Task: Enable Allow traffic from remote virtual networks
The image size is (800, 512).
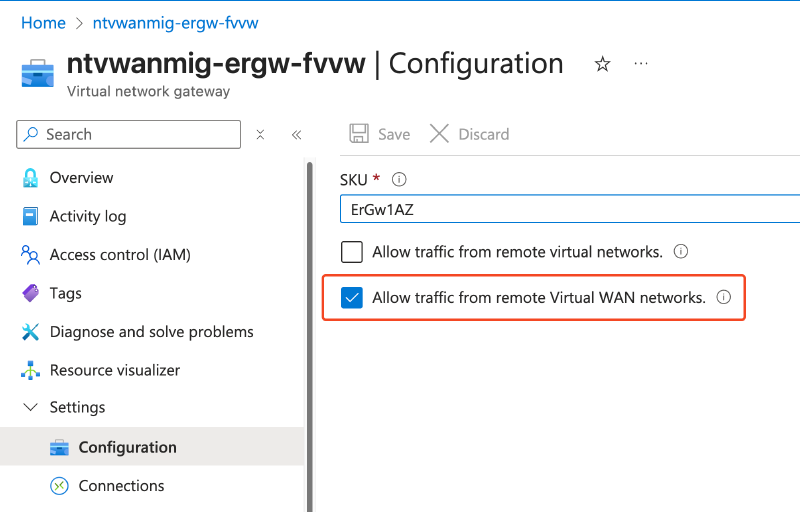Action: click(x=352, y=252)
